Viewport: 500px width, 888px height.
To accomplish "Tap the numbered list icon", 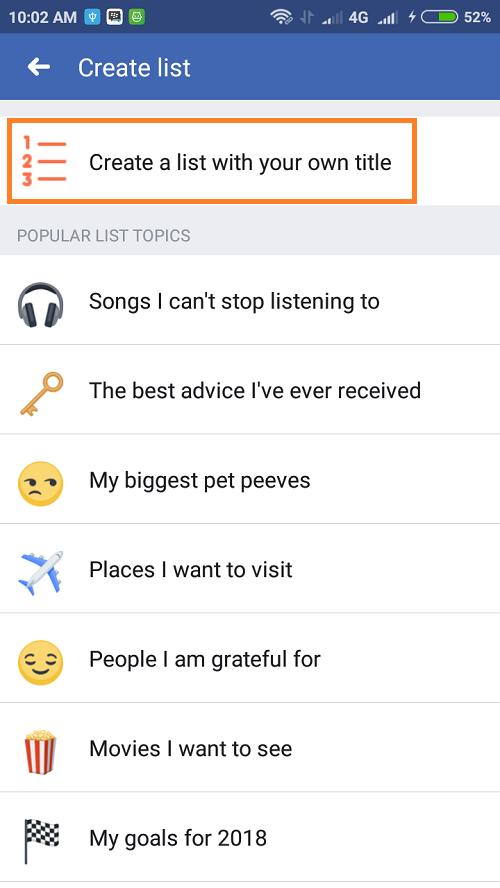I will 44,161.
